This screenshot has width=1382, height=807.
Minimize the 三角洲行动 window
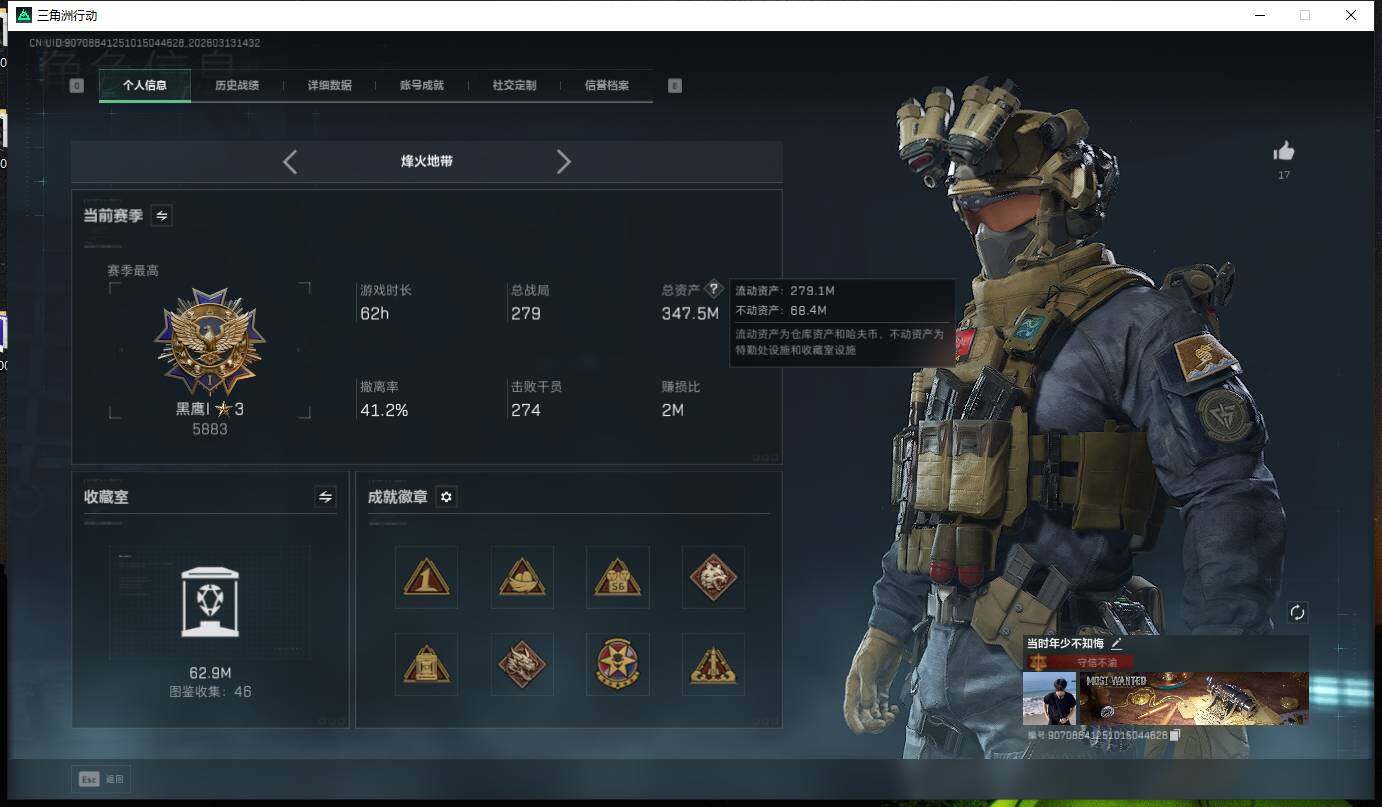[1260, 15]
